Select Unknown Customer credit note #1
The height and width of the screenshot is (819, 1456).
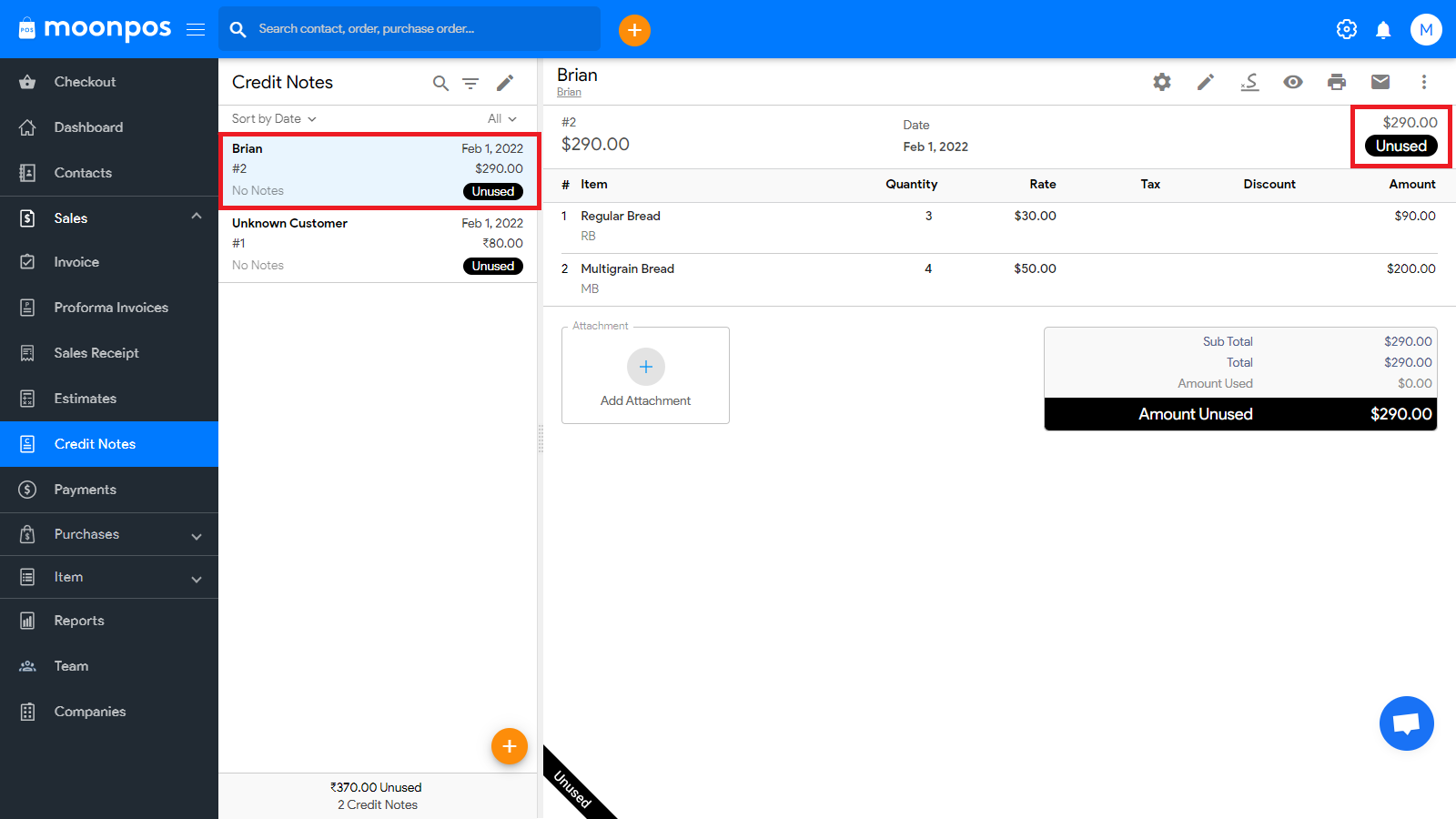(378, 245)
